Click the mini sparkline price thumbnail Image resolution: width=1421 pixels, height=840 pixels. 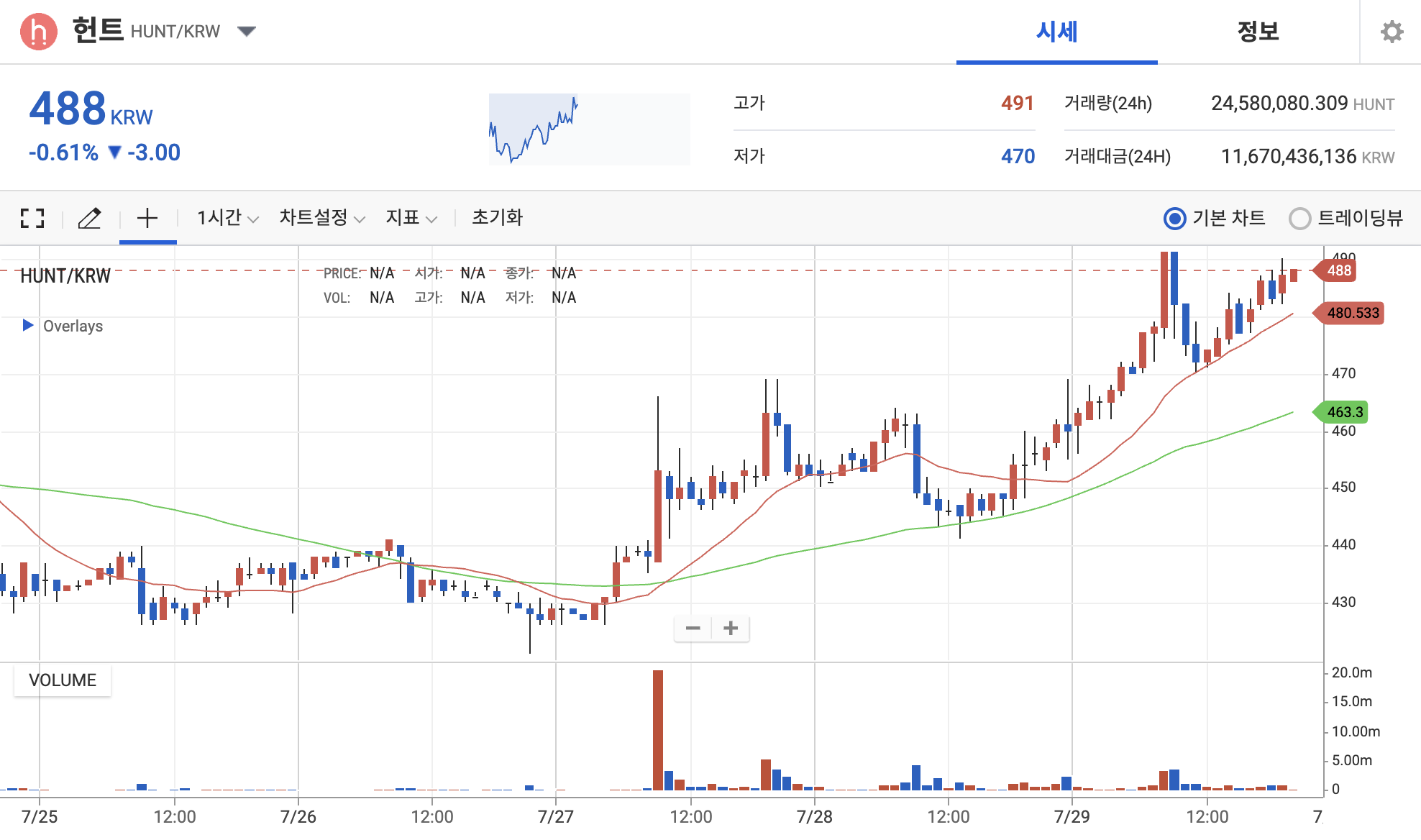[589, 129]
